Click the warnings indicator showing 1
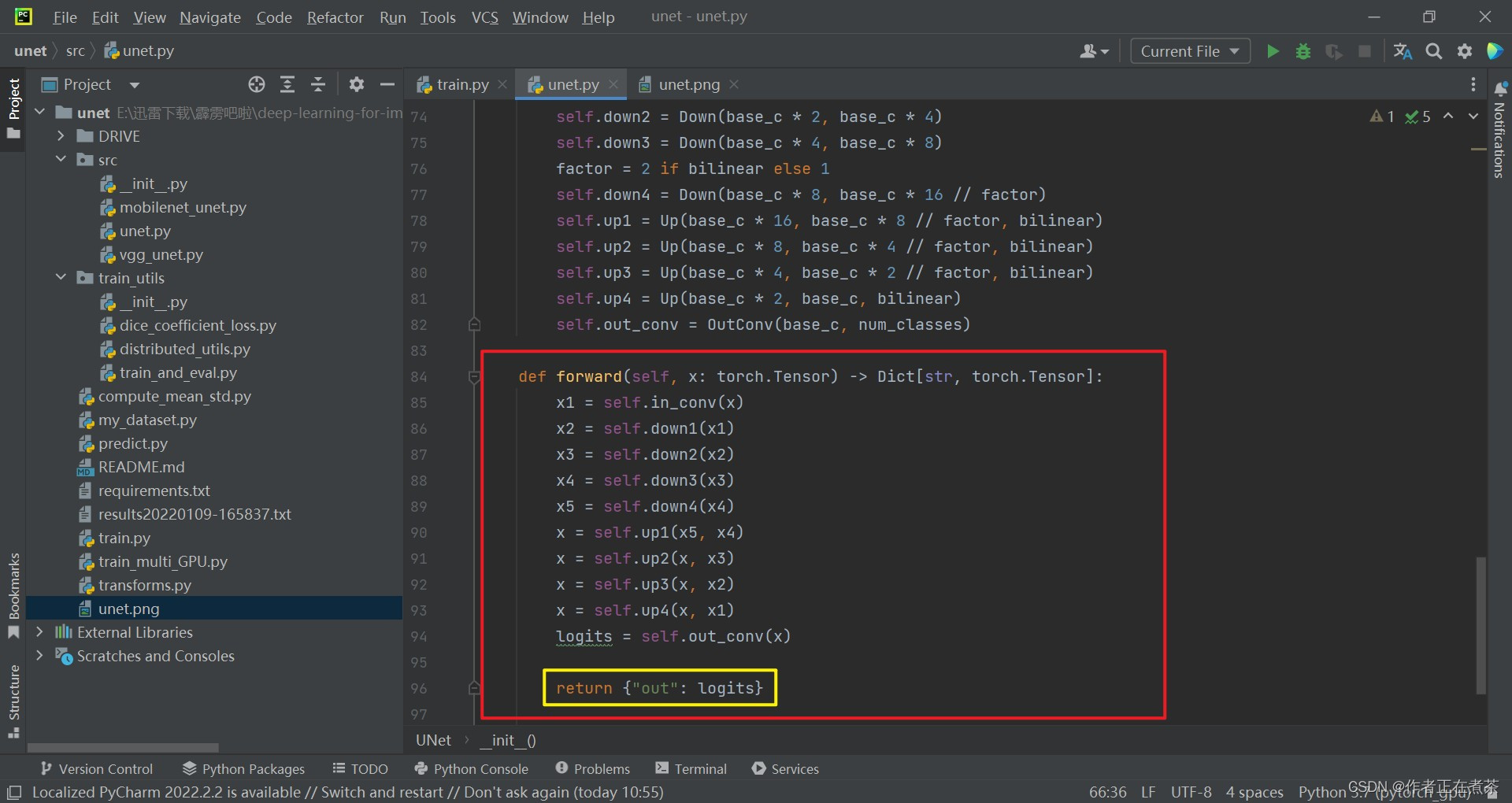The width and height of the screenshot is (1512, 803). [1383, 117]
